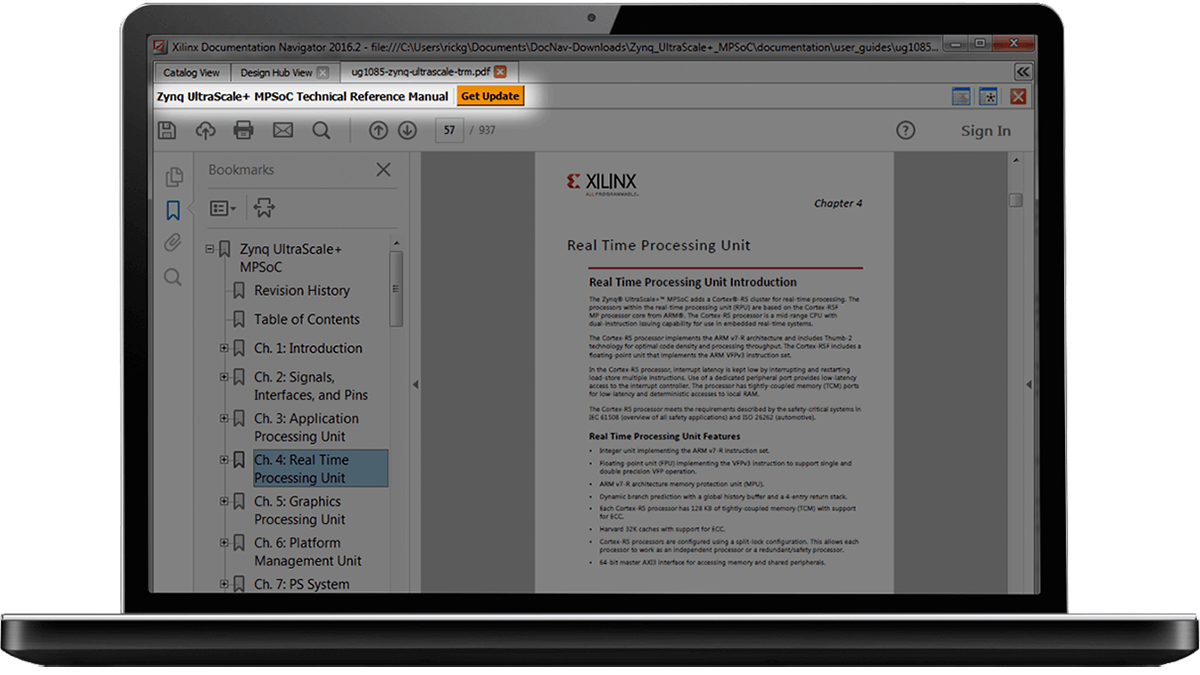Click the page number field showing 57

pyautogui.click(x=450, y=130)
